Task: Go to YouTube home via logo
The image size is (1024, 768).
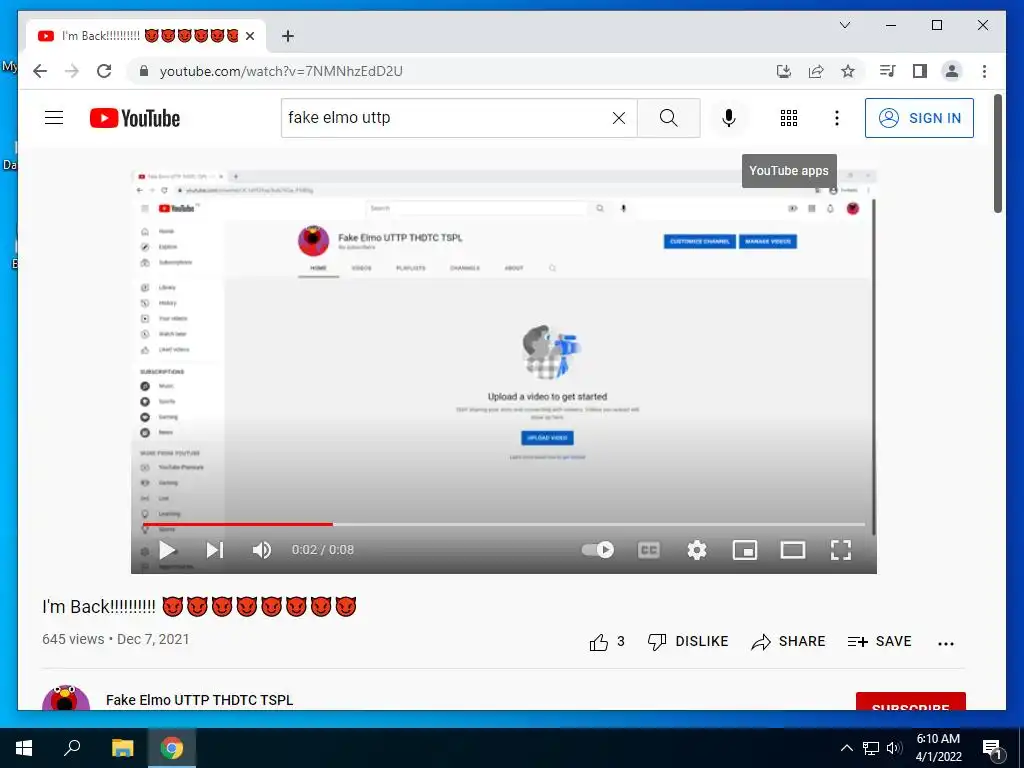Action: [135, 118]
